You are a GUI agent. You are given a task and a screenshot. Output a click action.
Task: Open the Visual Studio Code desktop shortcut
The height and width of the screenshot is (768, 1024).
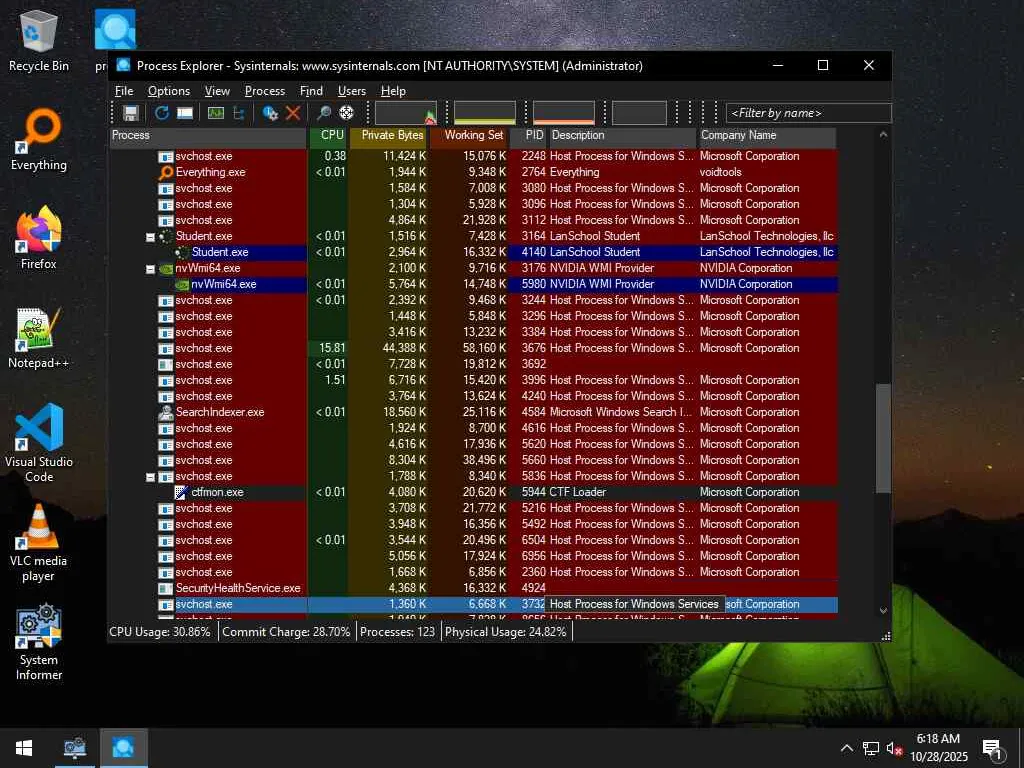coord(39,443)
